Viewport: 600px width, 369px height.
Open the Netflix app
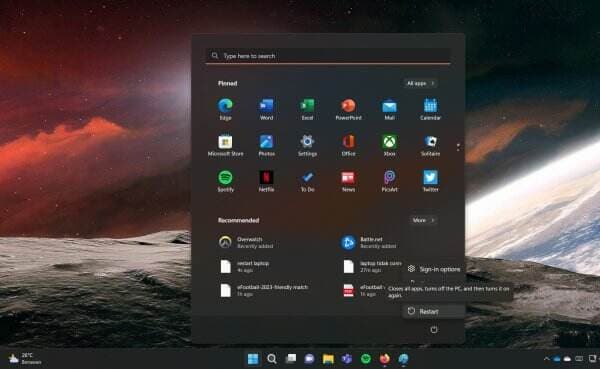coord(266,181)
